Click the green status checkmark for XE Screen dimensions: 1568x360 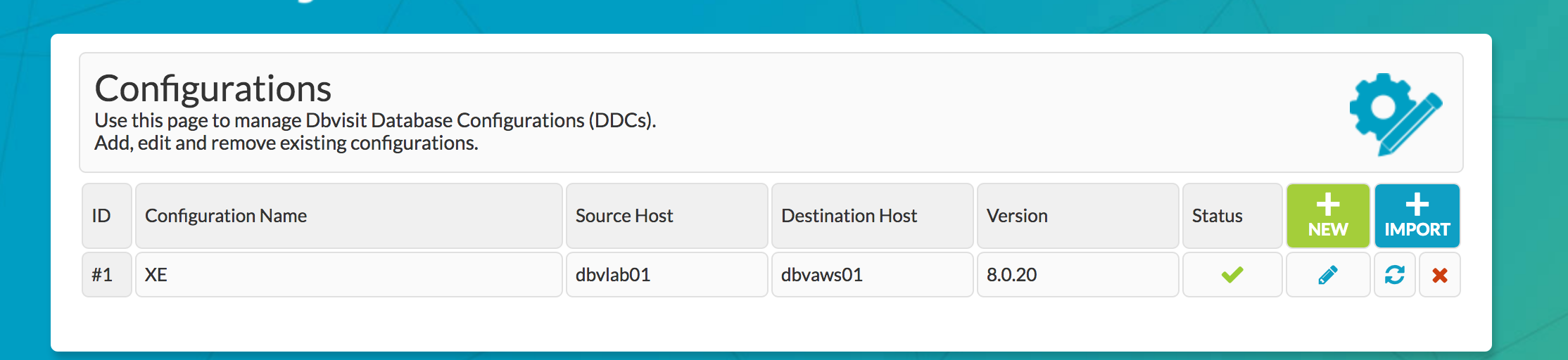pos(1232,275)
